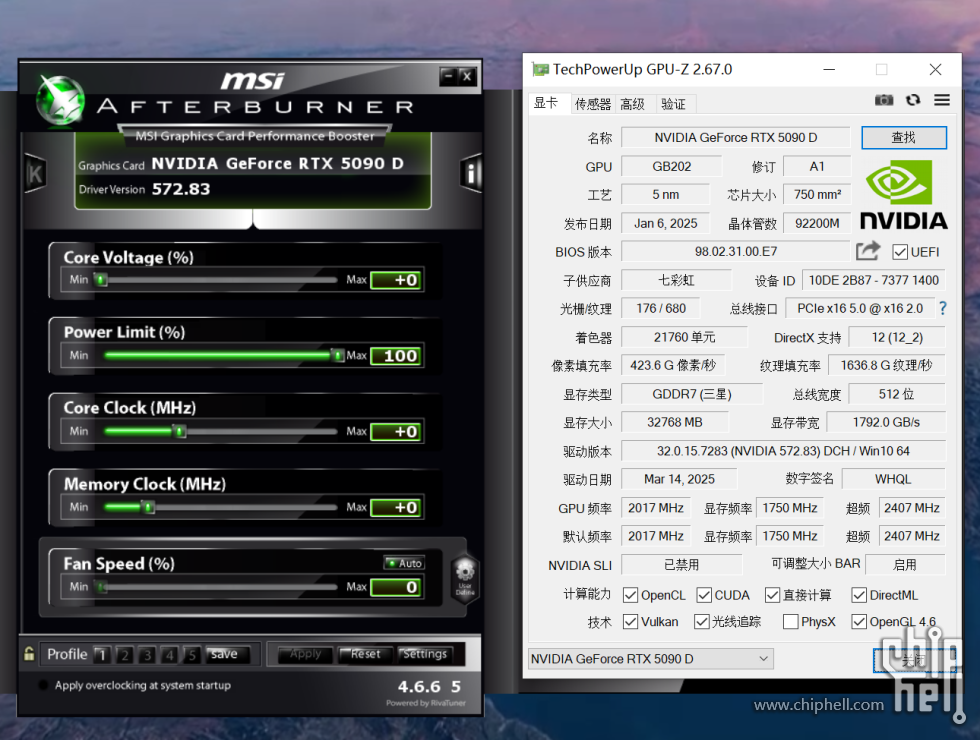Image resolution: width=980 pixels, height=740 pixels.
Task: Select Afterburner profile slot 2
Action: pyautogui.click(x=124, y=654)
